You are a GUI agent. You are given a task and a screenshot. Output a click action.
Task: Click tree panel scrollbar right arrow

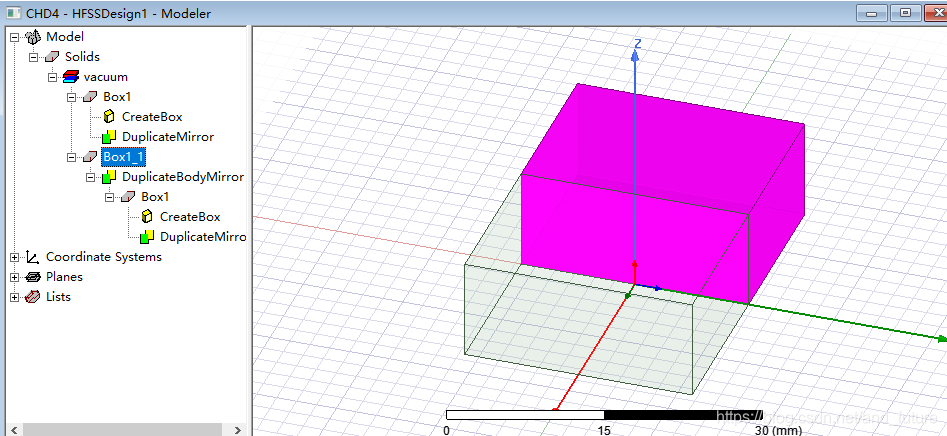238,430
